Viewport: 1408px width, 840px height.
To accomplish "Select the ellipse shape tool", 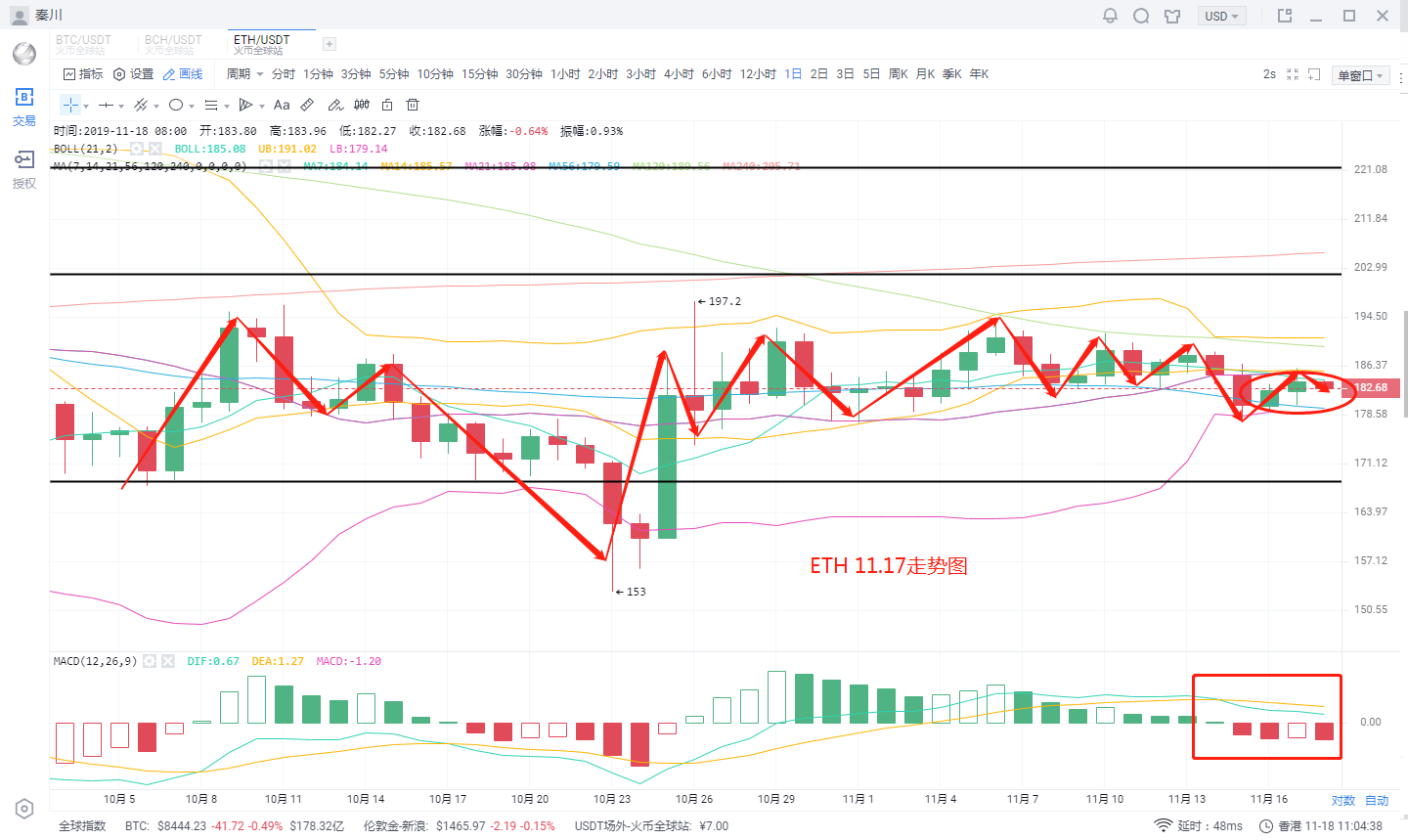I will [176, 105].
